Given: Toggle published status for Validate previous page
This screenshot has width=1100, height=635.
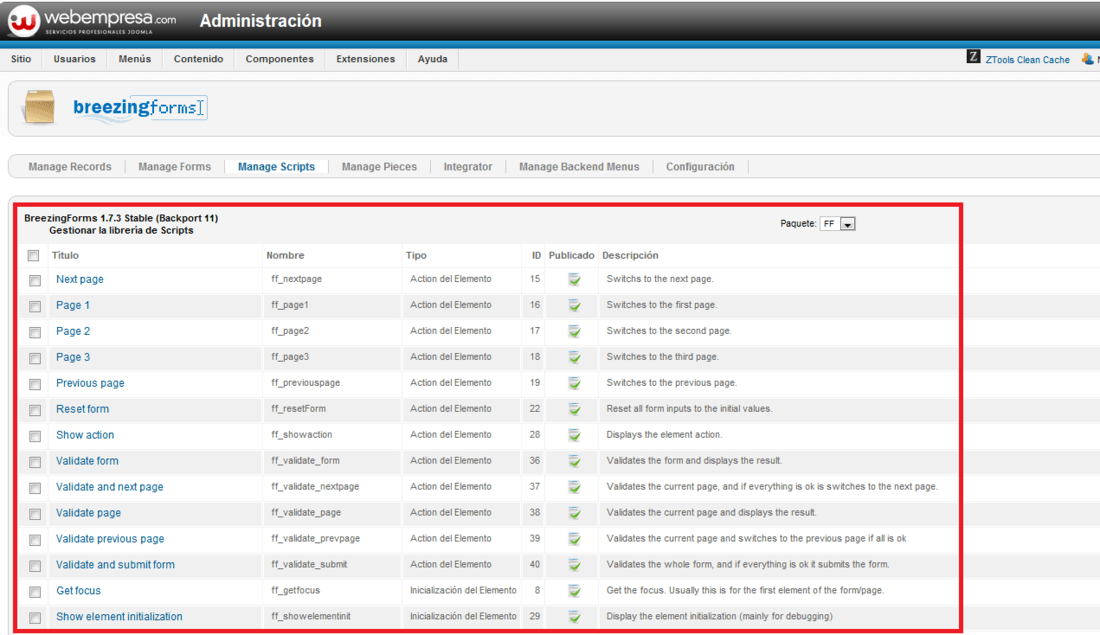Looking at the screenshot, I should click(575, 539).
